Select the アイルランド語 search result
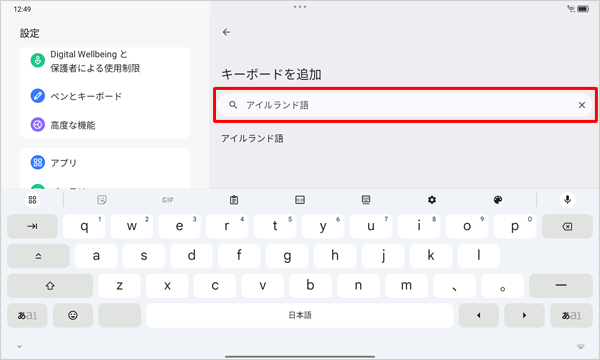 coord(253,138)
